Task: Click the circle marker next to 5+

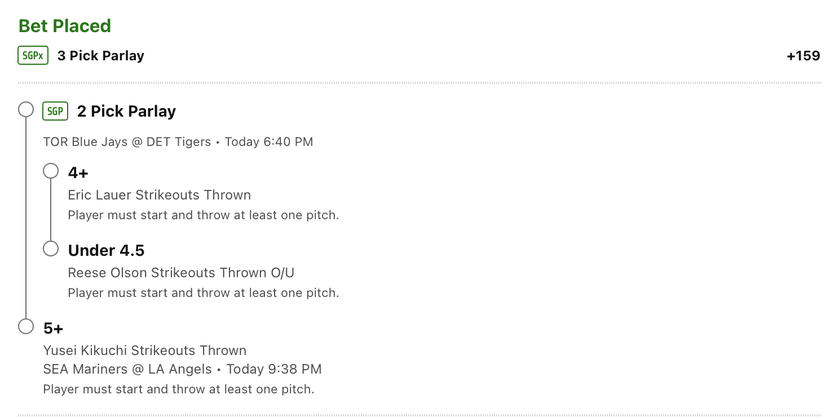Action: pos(26,326)
